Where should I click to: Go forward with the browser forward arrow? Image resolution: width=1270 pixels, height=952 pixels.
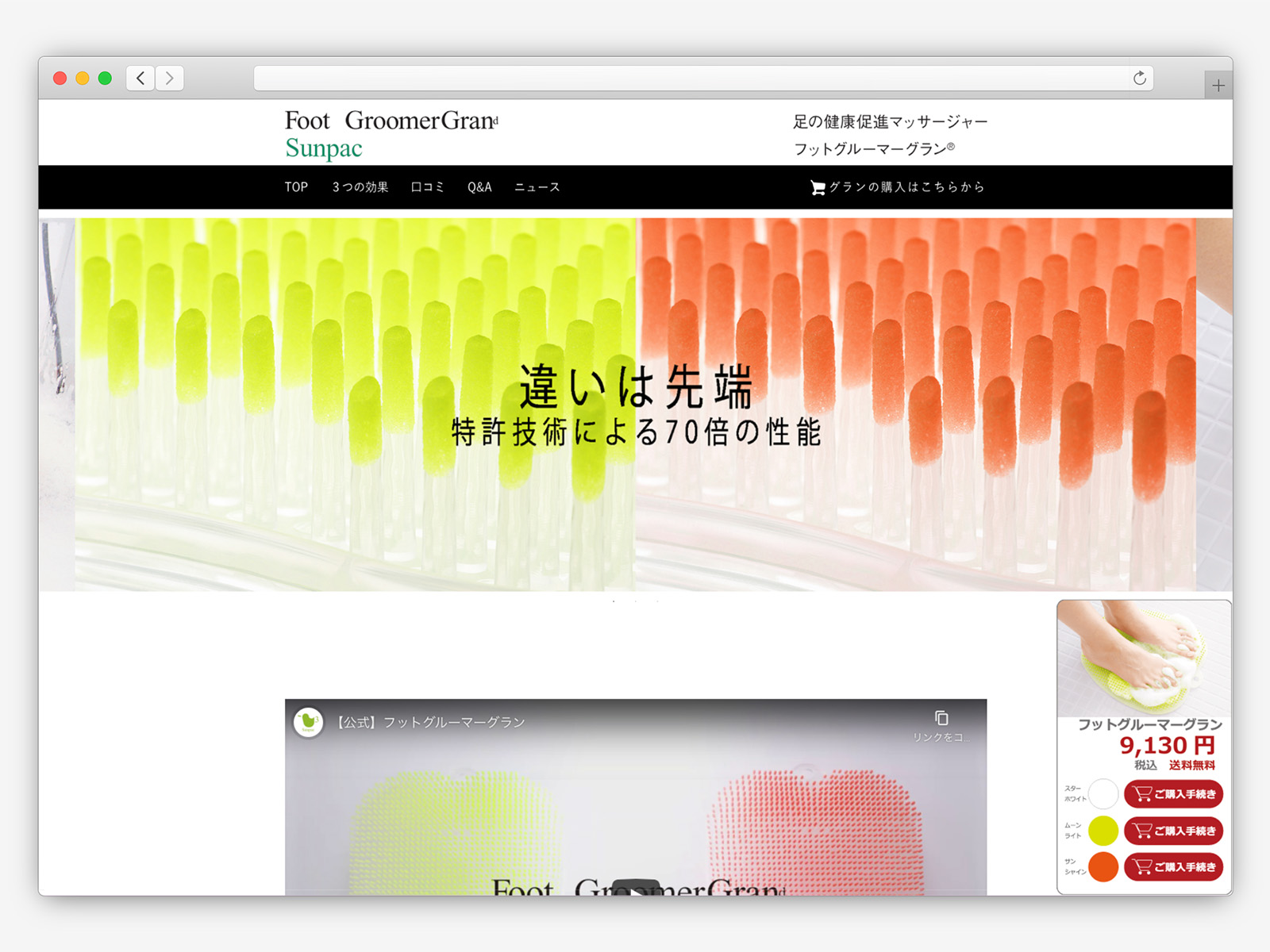169,78
